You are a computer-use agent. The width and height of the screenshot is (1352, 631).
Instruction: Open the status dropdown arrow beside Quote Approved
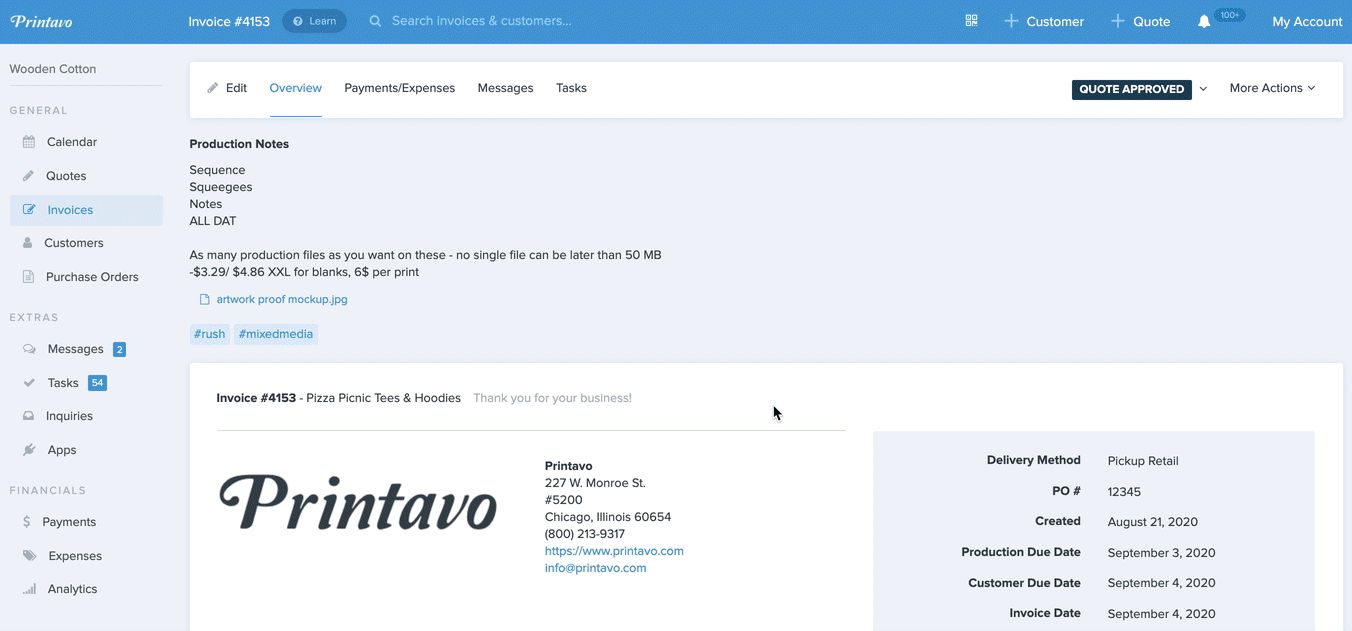click(x=1203, y=89)
